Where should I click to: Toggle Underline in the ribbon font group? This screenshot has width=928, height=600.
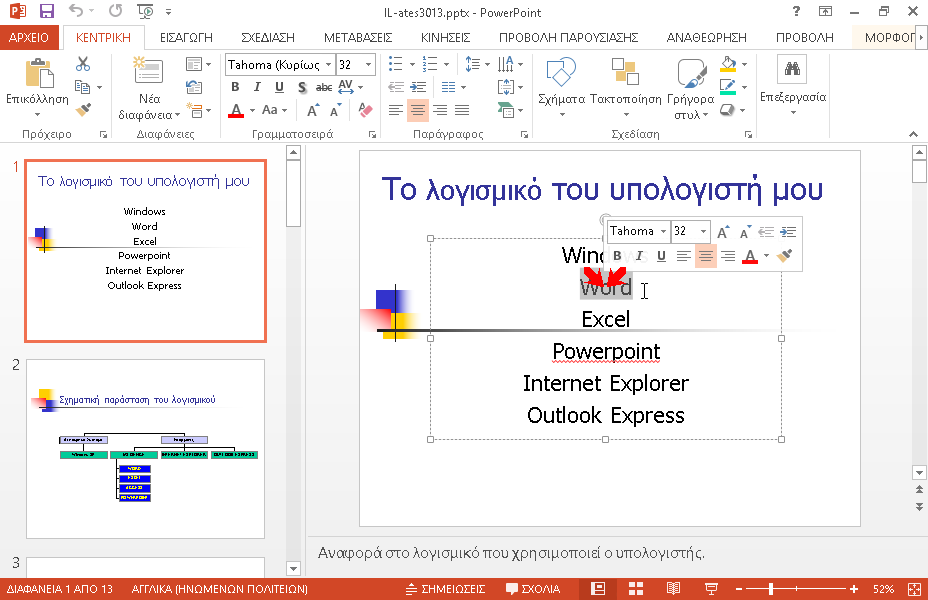coord(279,88)
